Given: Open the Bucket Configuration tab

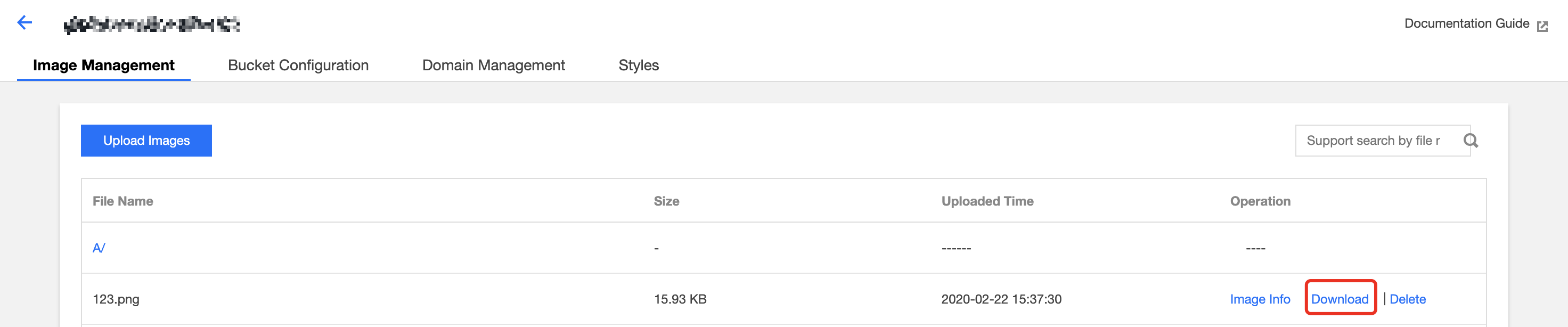Looking at the screenshot, I should point(298,65).
